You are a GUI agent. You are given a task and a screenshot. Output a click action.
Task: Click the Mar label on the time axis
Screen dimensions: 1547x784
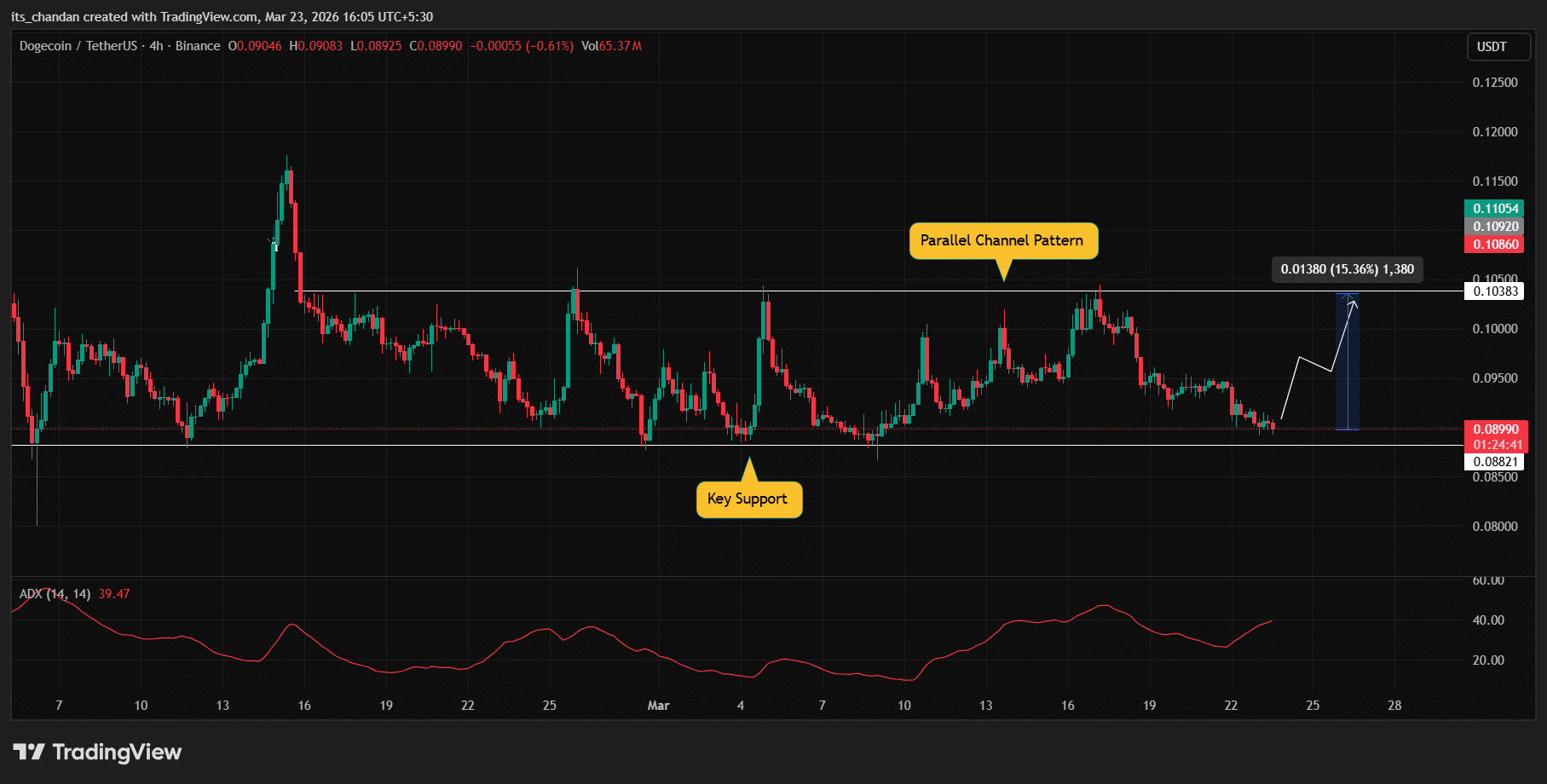pyautogui.click(x=658, y=706)
